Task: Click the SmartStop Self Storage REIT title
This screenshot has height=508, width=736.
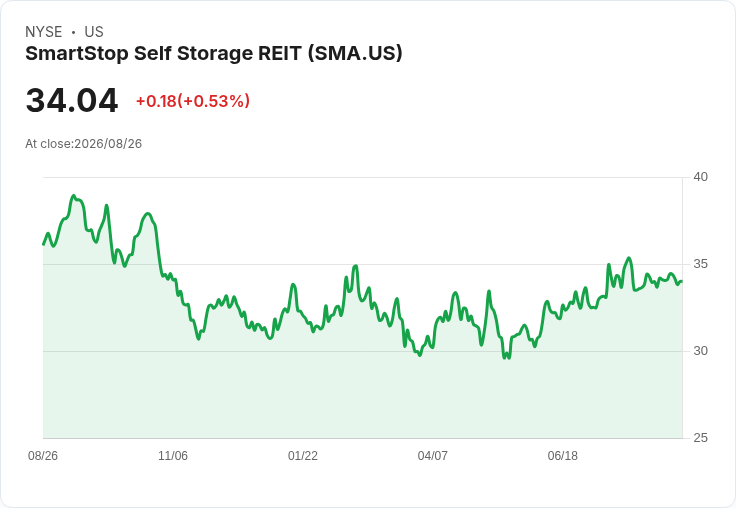Action: pos(214,54)
